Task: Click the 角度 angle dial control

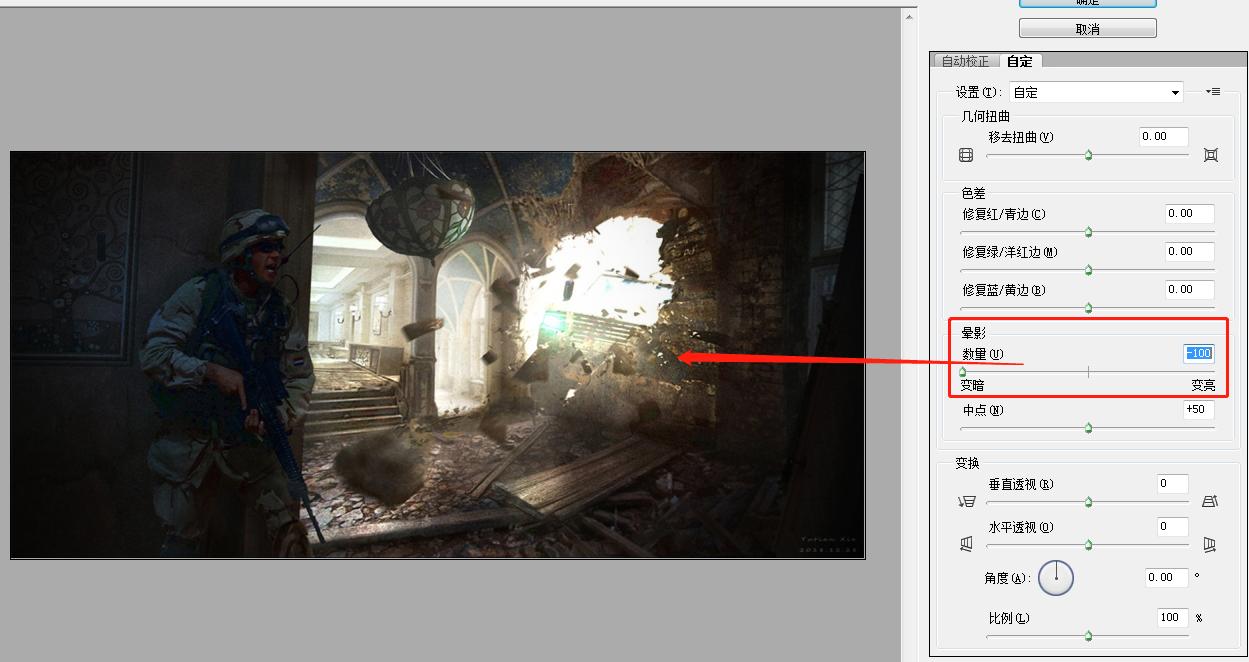Action: [1055, 577]
